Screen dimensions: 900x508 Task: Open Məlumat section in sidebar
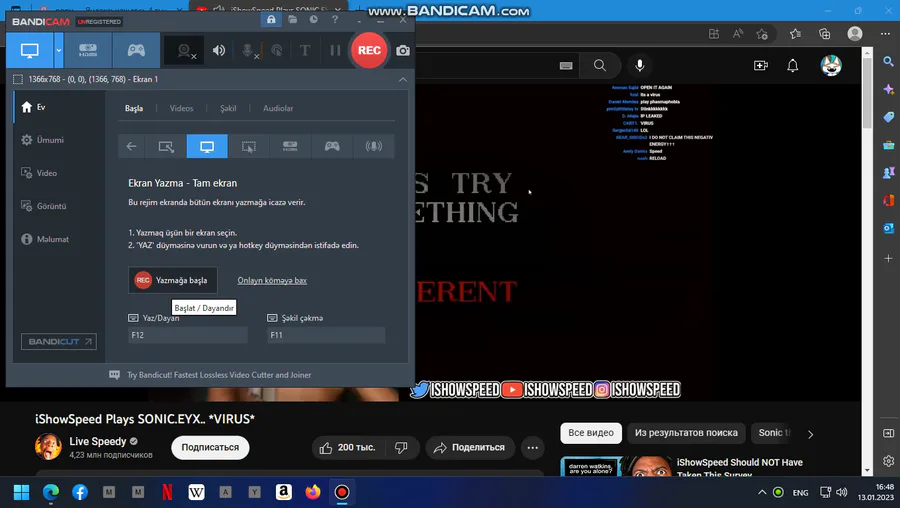coord(59,239)
